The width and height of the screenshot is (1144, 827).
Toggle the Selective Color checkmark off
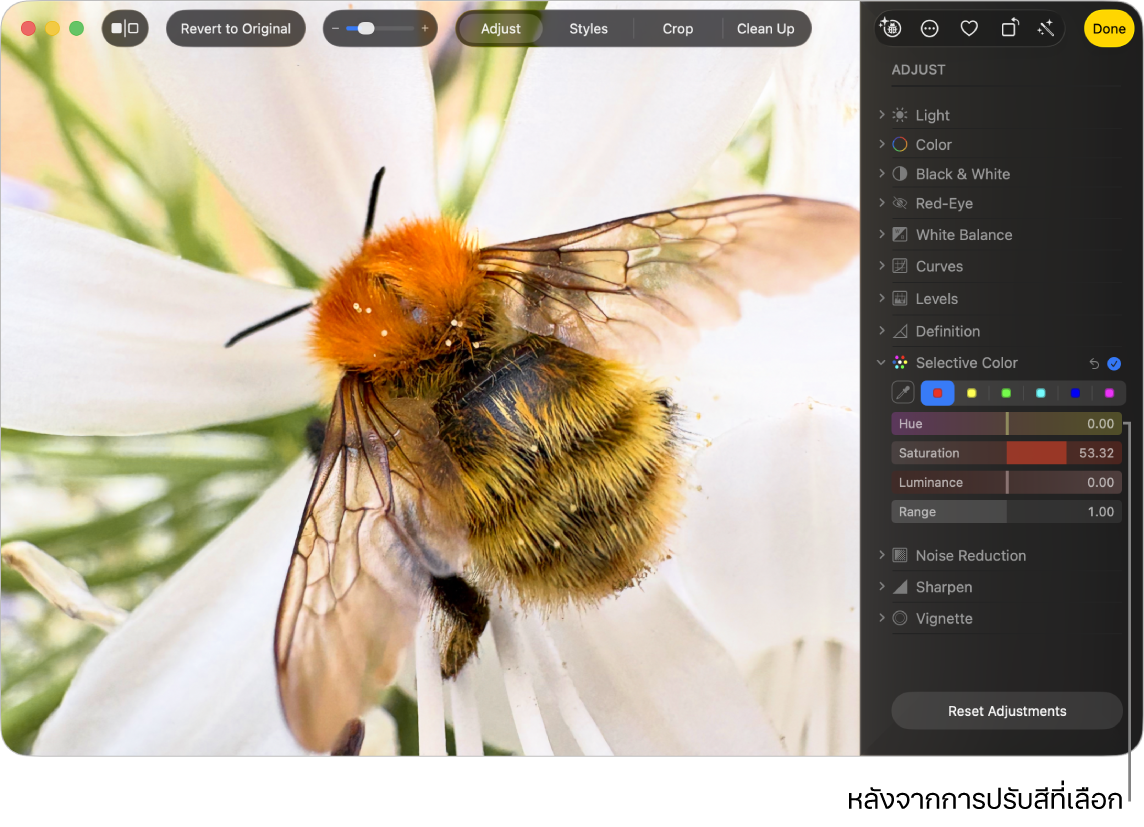coord(1114,363)
